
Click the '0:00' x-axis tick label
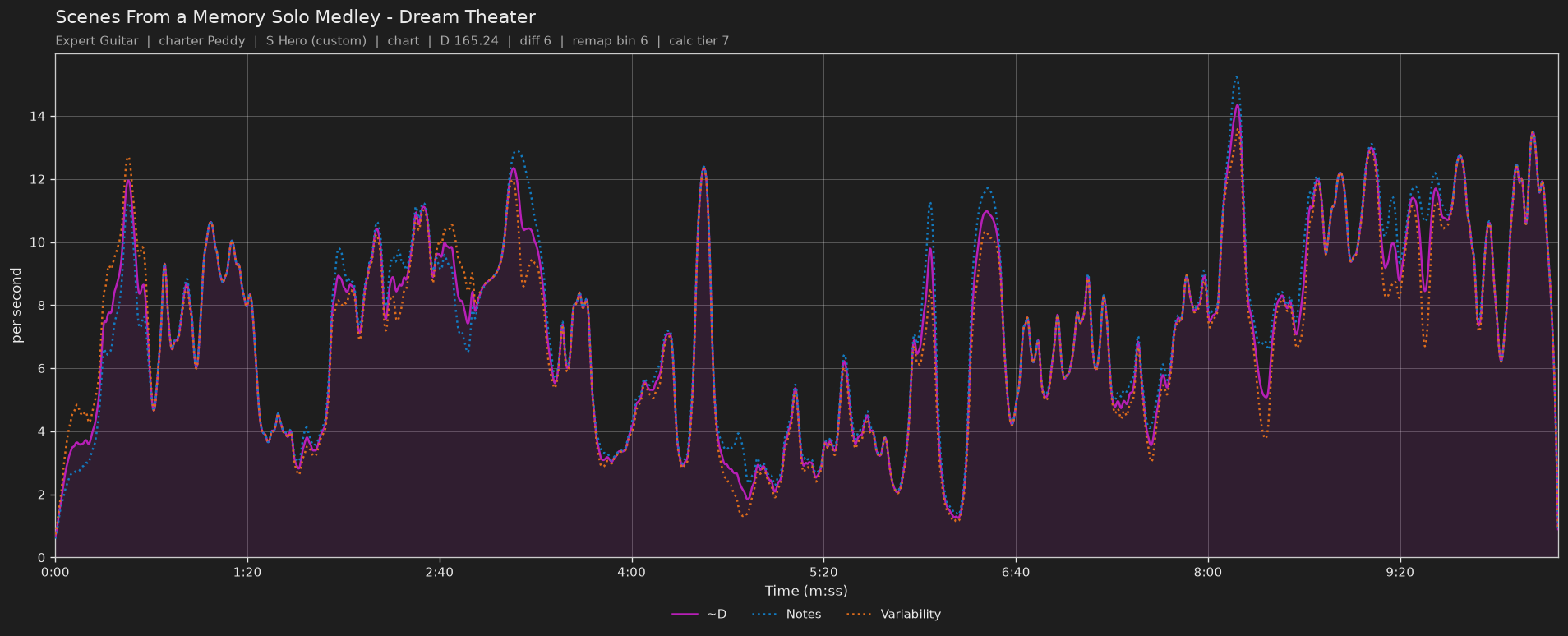(55, 572)
